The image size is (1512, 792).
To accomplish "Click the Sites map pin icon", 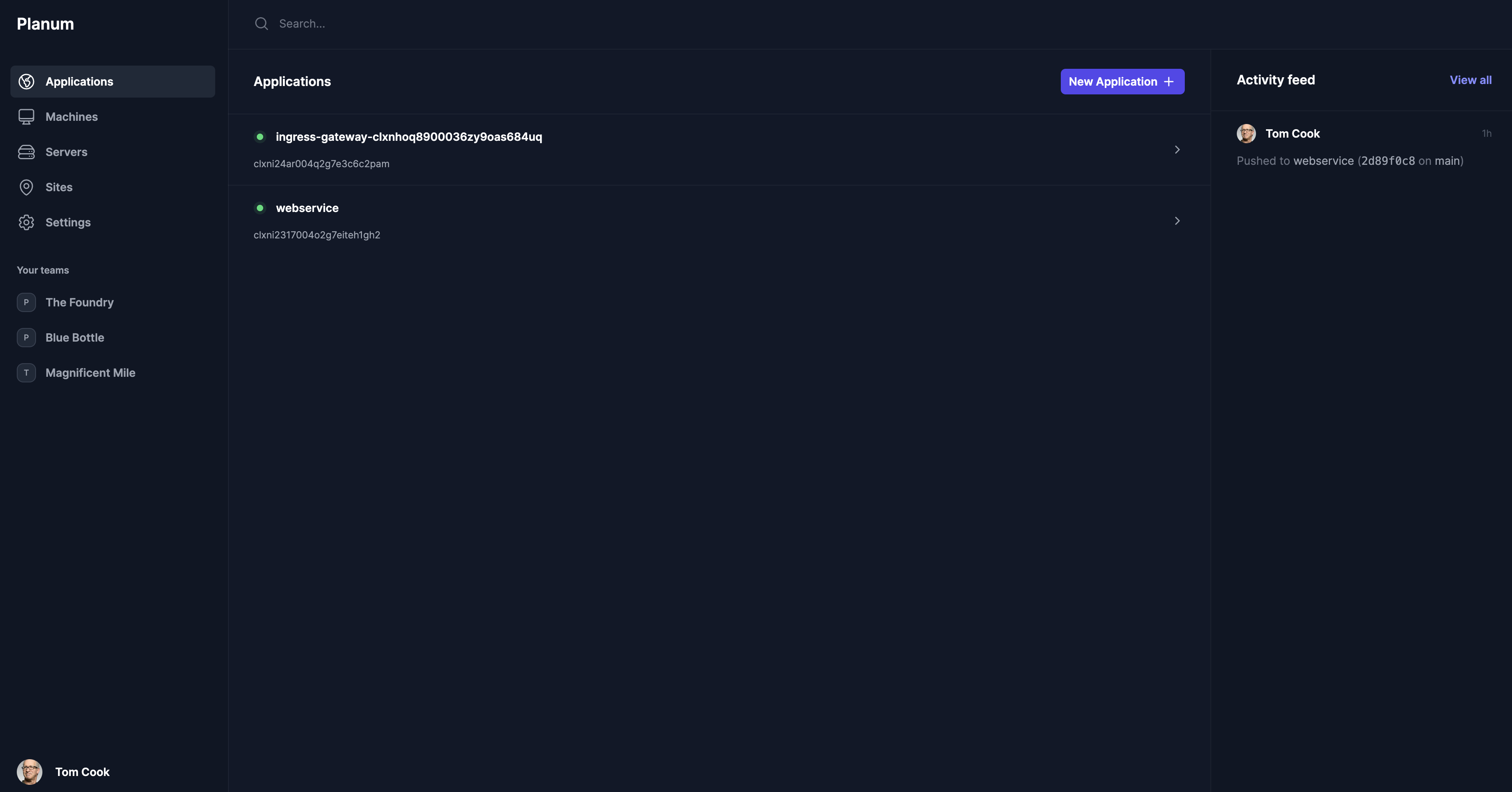I will [x=26, y=187].
